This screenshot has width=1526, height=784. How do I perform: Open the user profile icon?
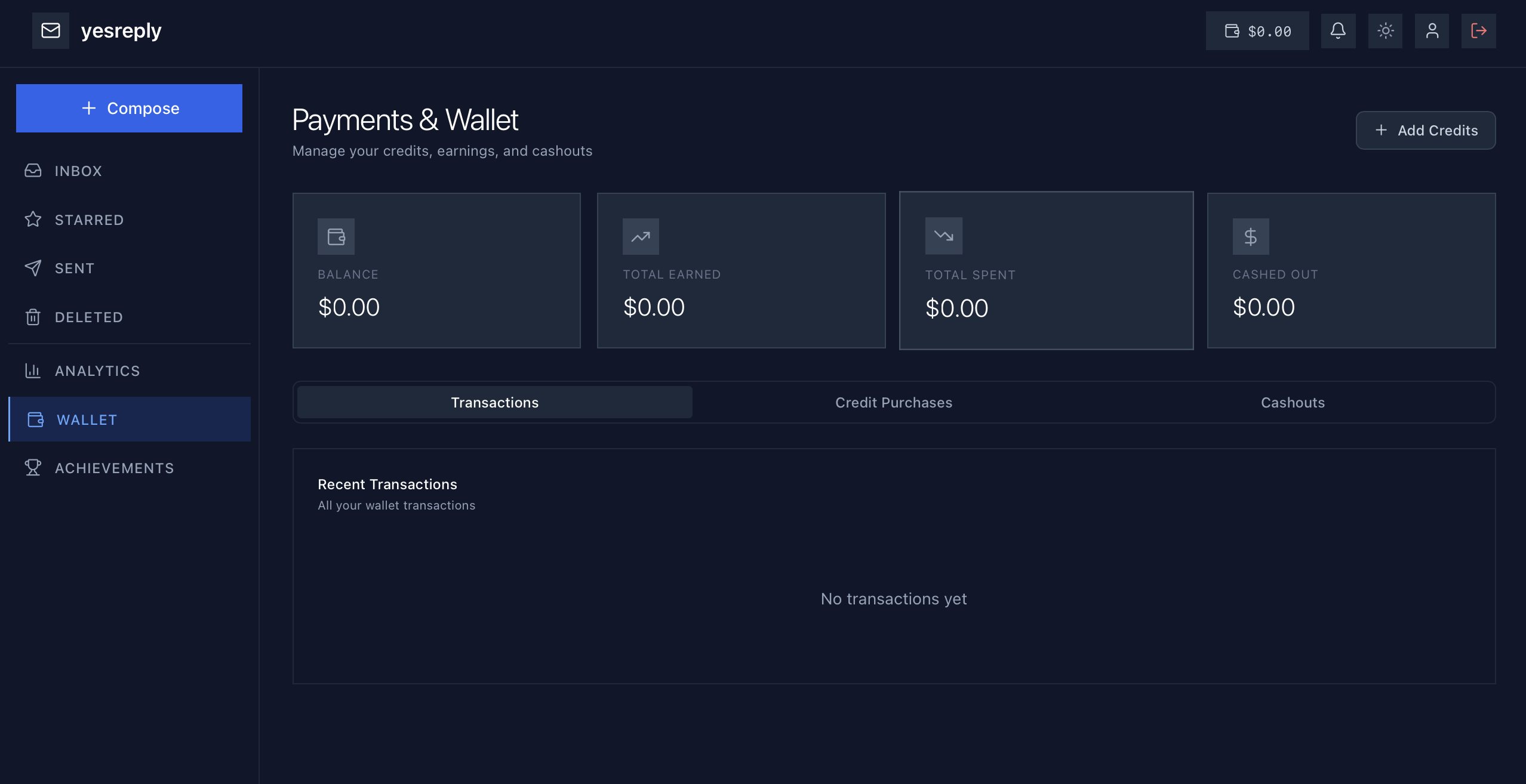[1432, 31]
